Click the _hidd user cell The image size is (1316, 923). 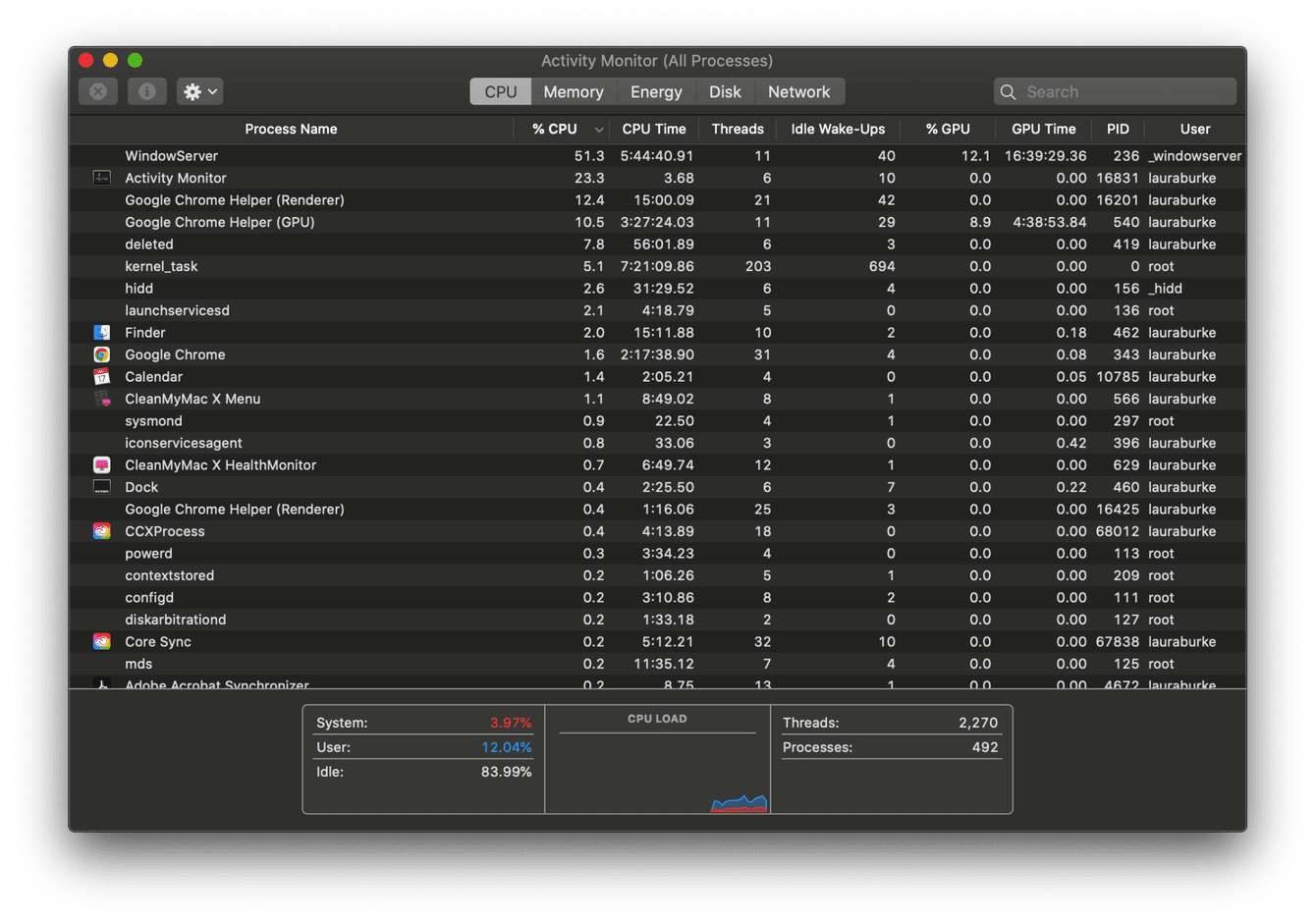click(x=1166, y=288)
